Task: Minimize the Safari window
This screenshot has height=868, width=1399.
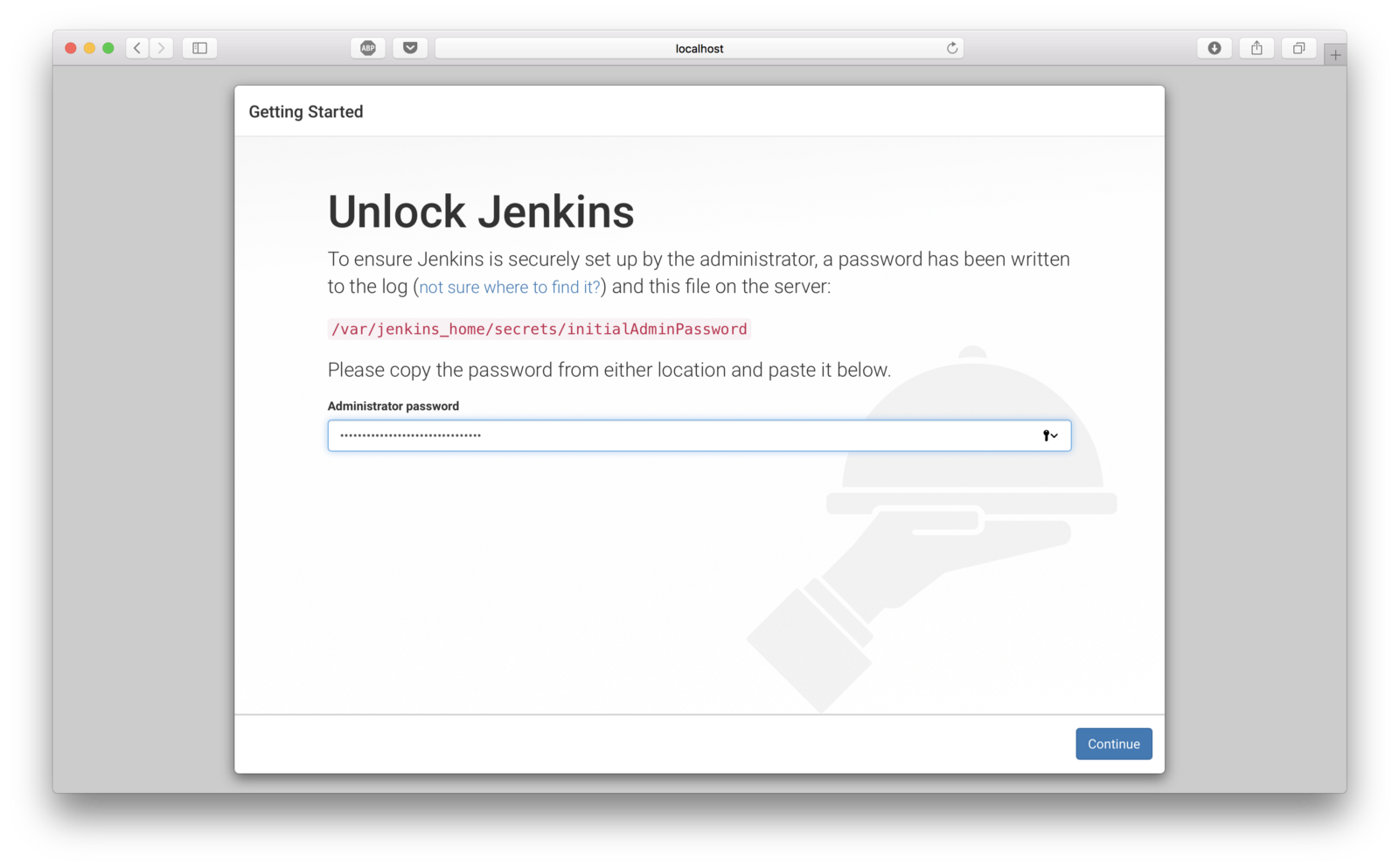Action: tap(89, 48)
